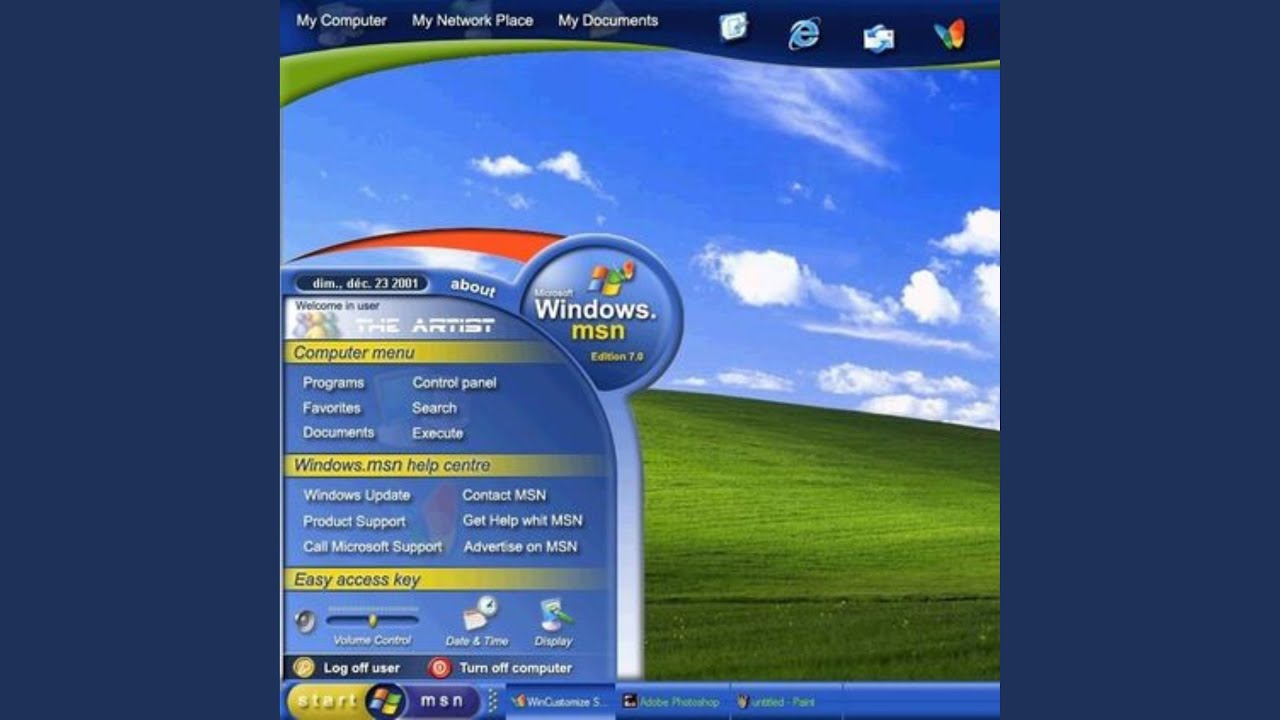Select Search in the Computer menu
Image resolution: width=1280 pixels, height=720 pixels.
434,408
